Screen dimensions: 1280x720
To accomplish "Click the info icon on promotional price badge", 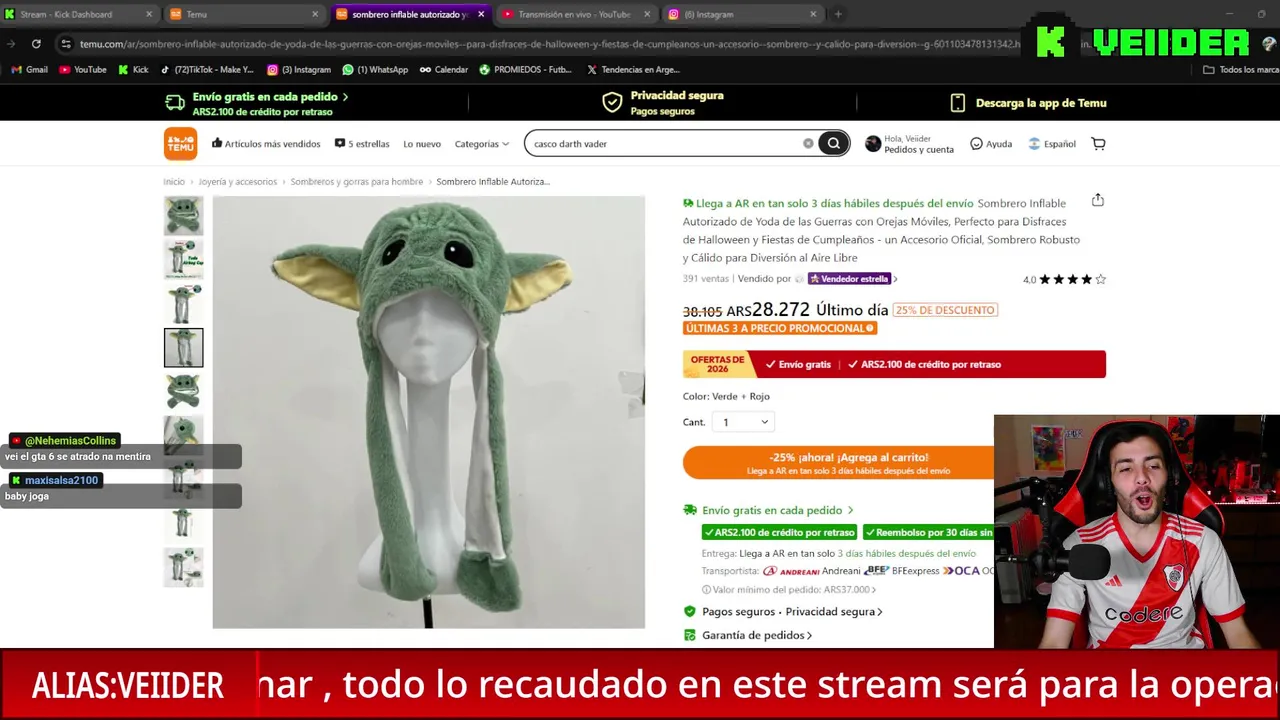I will [x=870, y=328].
